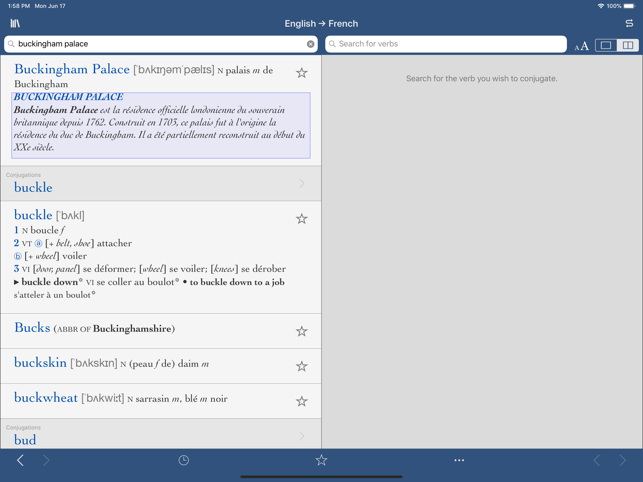Screen dimensions: 643x482
Task: Open the text size adjustment option
Action: point(581,45)
